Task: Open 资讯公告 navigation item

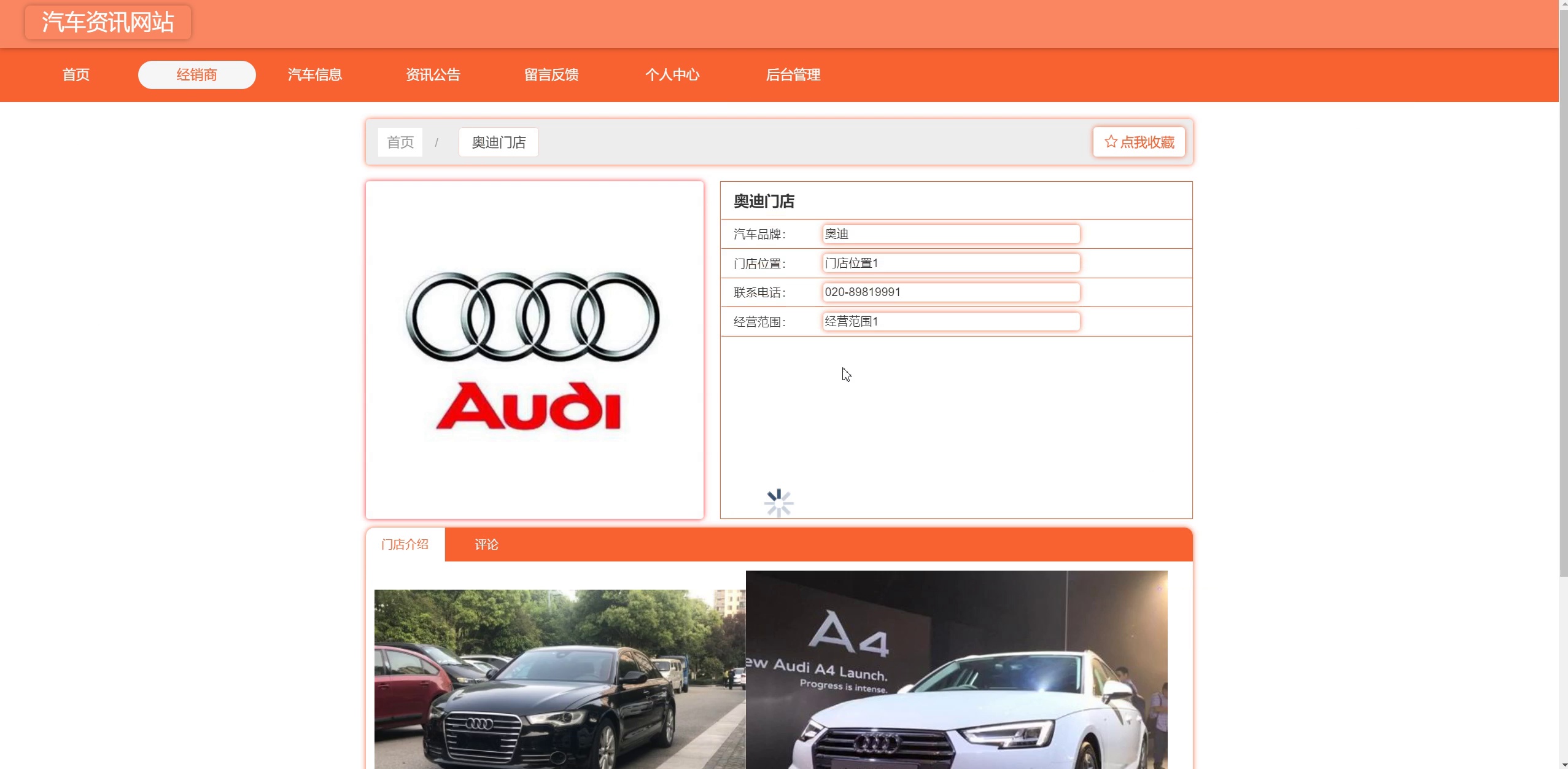Action: [x=433, y=75]
